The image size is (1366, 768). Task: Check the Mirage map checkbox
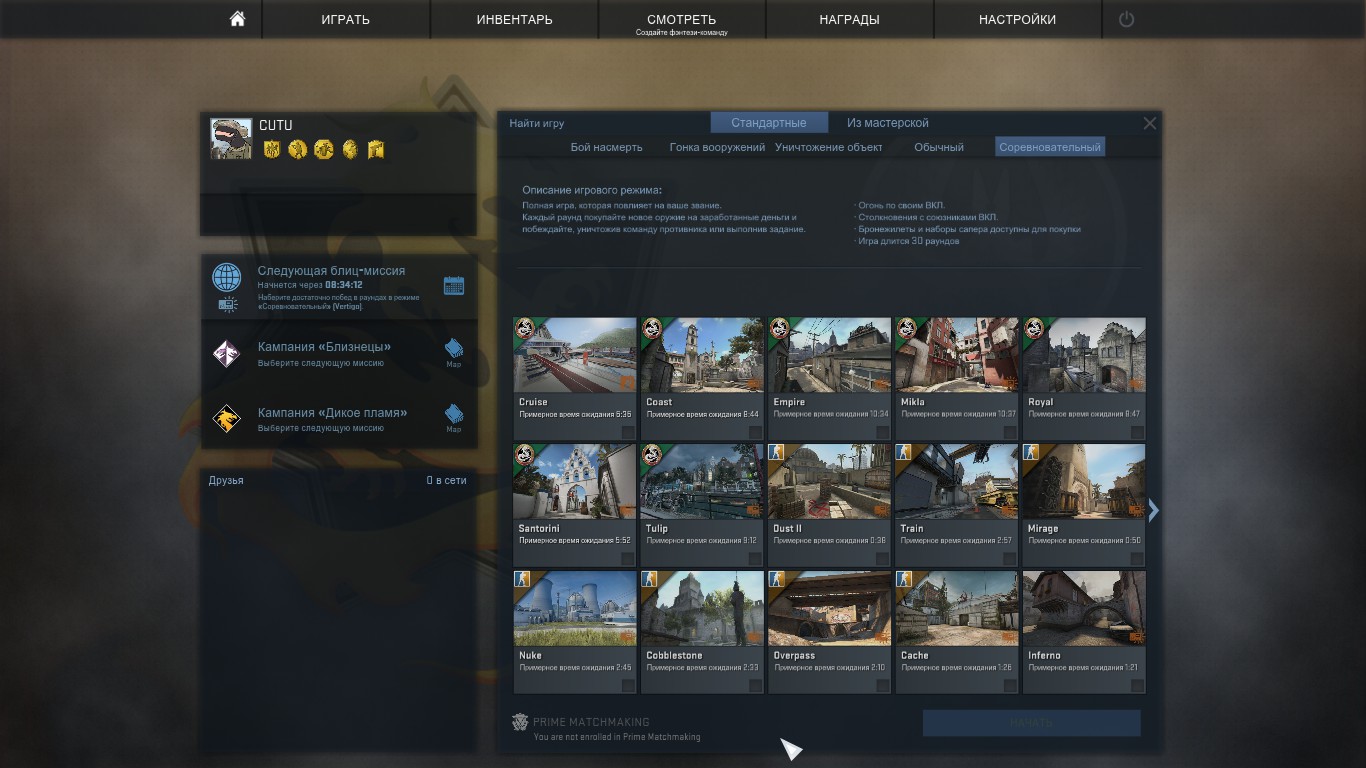click(1137, 559)
